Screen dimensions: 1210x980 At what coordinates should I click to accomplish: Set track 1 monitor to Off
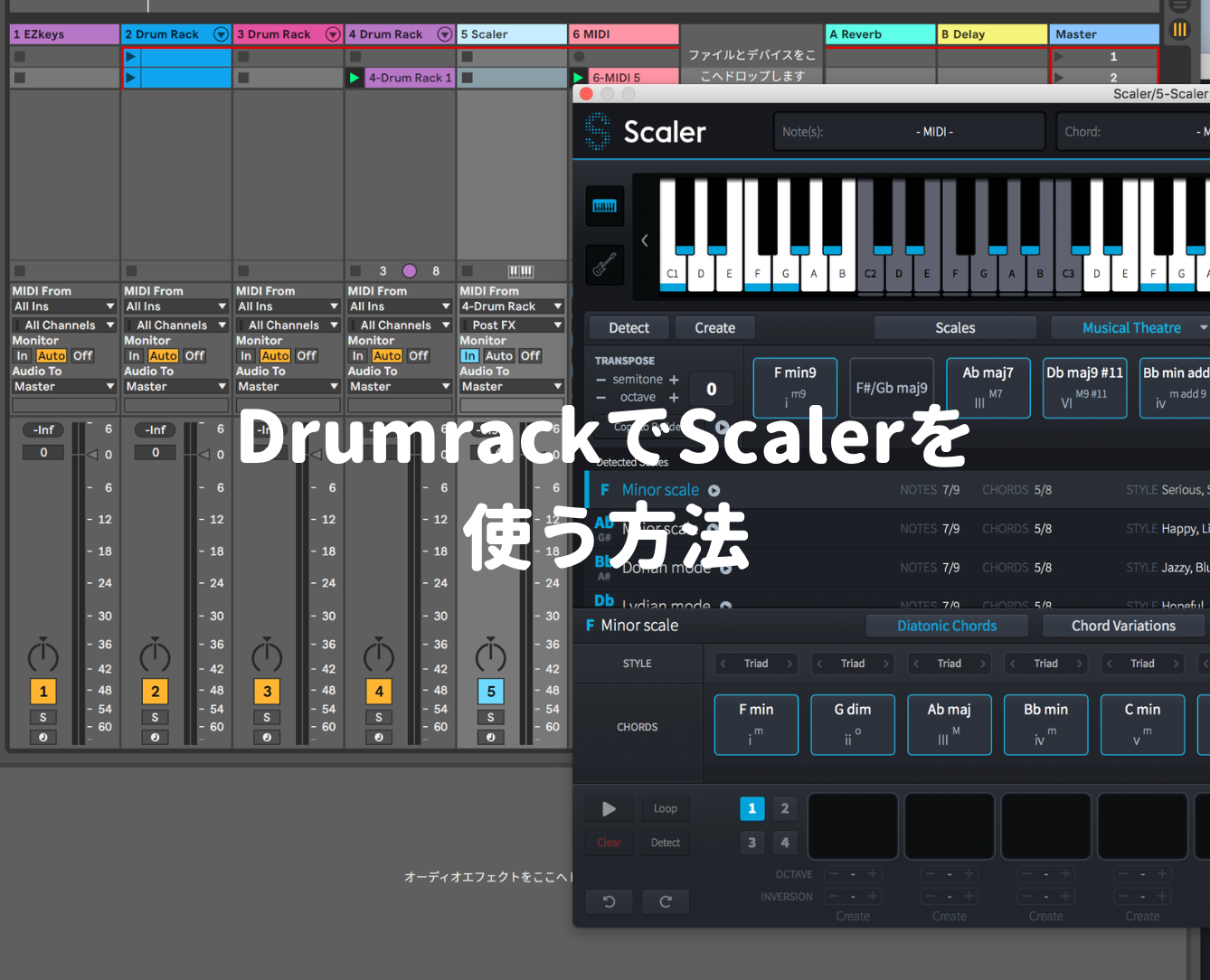click(x=82, y=356)
